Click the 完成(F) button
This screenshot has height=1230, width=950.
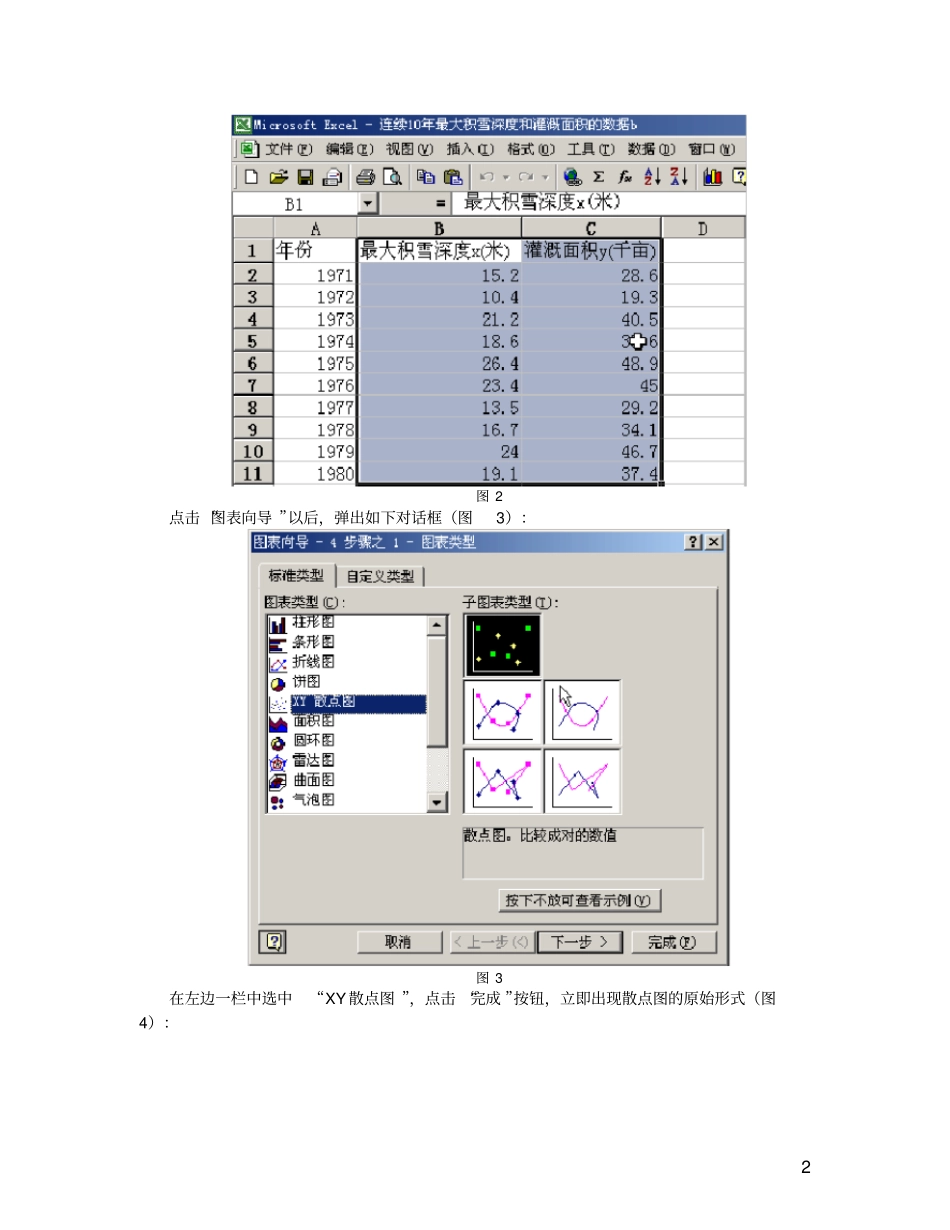coord(674,941)
